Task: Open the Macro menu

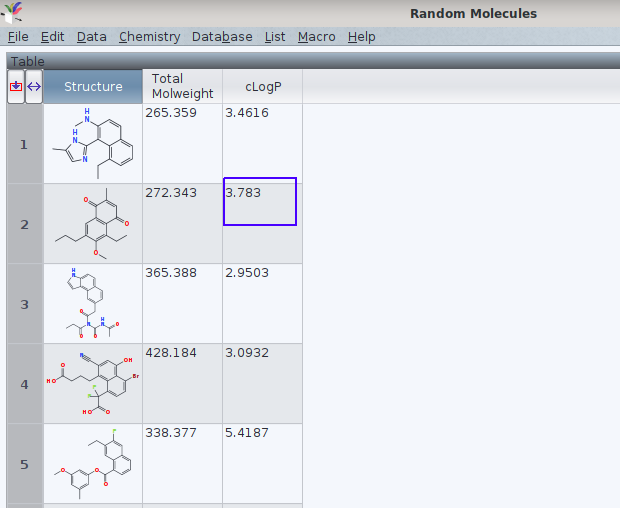Action: [316, 37]
